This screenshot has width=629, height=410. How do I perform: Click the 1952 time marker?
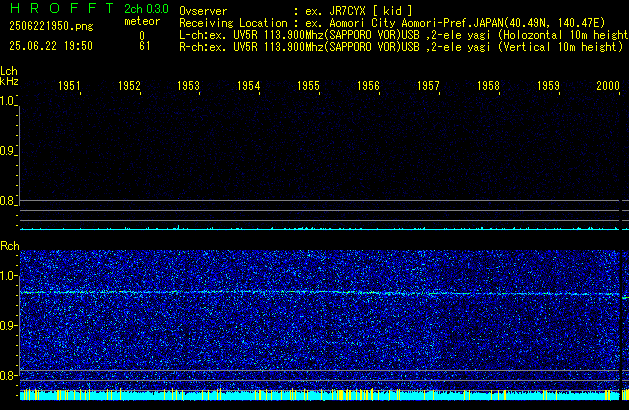(x=129, y=86)
